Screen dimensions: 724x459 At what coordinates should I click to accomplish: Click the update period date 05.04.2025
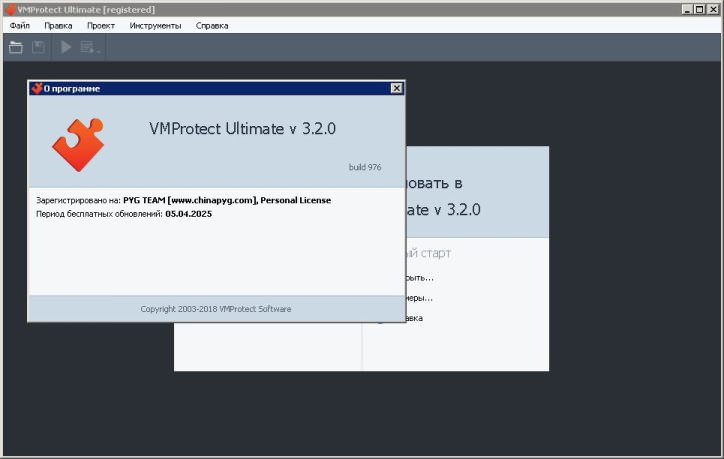(188, 214)
